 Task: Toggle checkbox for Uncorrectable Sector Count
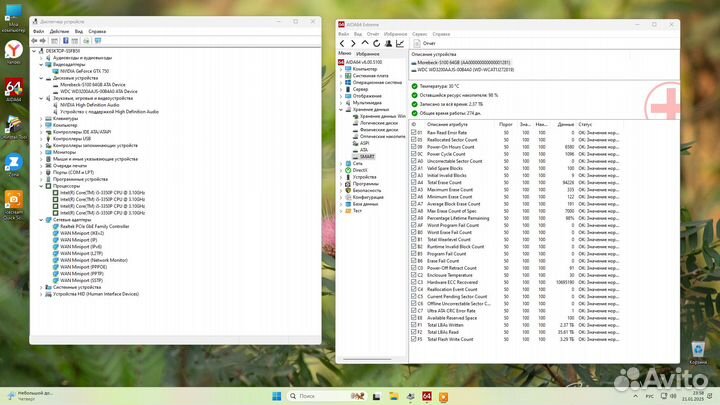pyautogui.click(x=413, y=161)
